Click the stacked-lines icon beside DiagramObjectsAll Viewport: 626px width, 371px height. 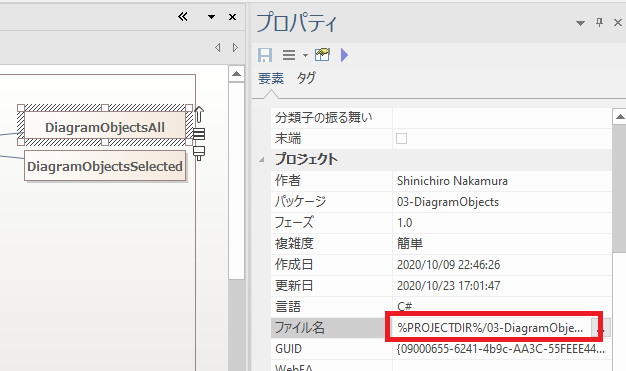(199, 134)
